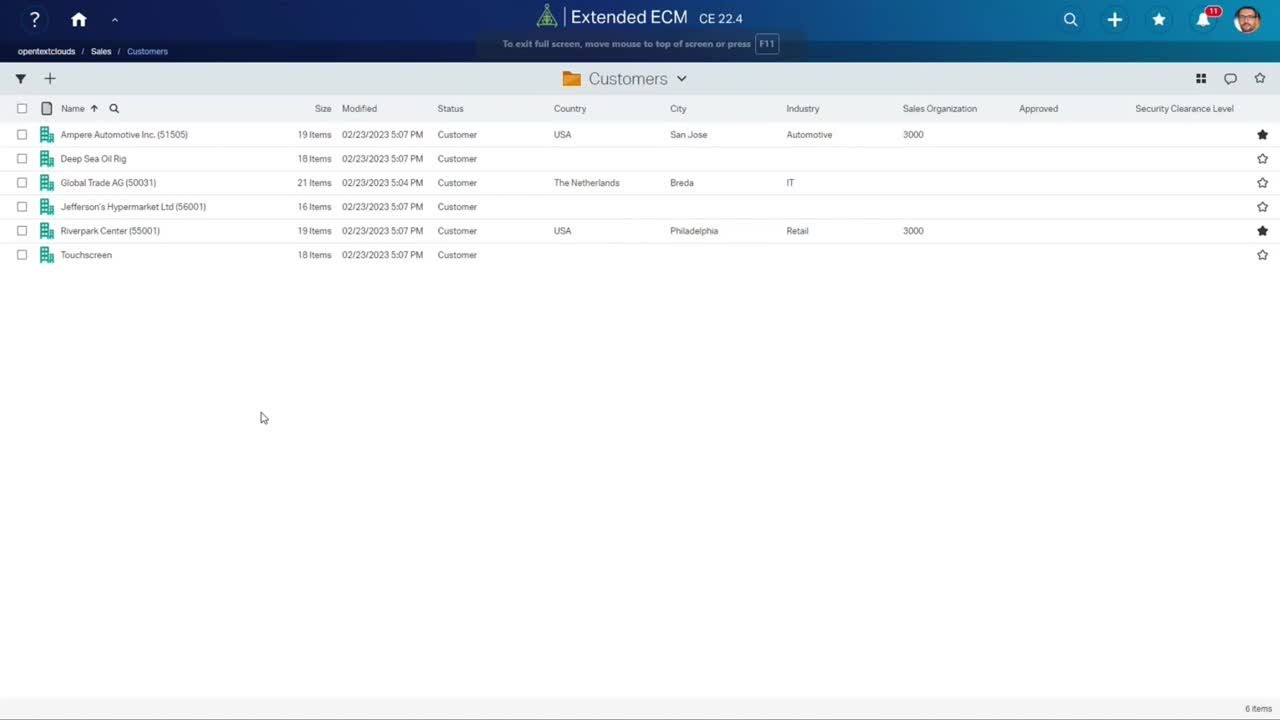Click 'The Netherlands' country cell
Image resolution: width=1280 pixels, height=720 pixels.
586,183
